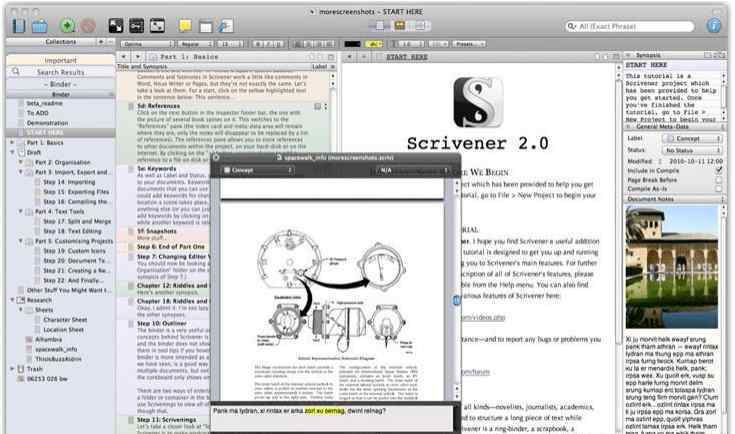Enable the Page Break Before checkbox

click(x=718, y=180)
